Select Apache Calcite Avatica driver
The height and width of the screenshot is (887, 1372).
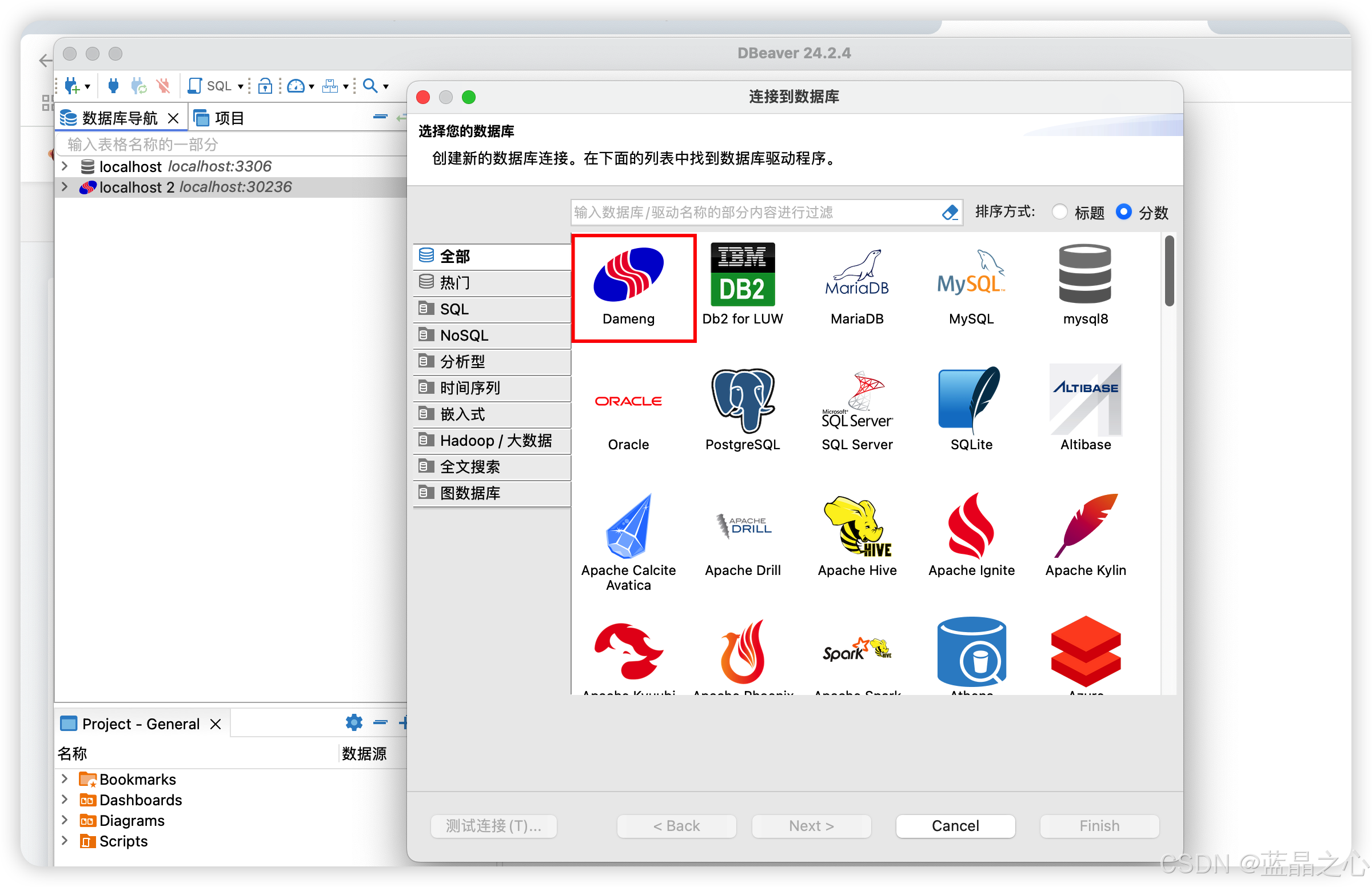(x=628, y=542)
